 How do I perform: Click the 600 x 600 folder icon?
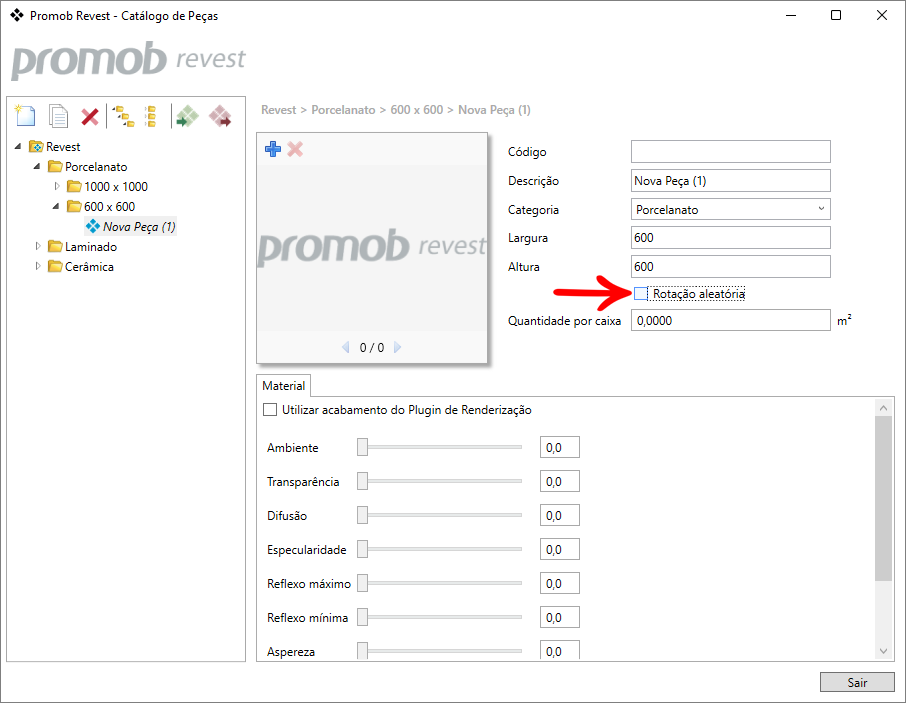click(74, 207)
